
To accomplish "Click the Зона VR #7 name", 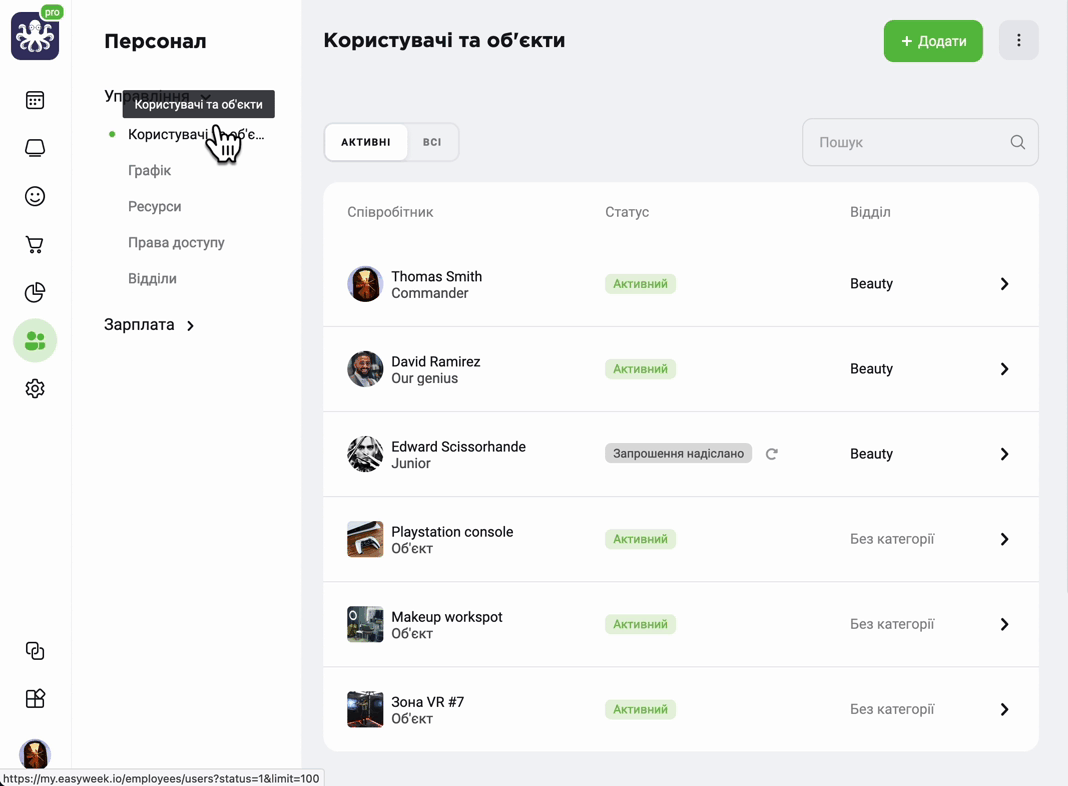I will [428, 702].
